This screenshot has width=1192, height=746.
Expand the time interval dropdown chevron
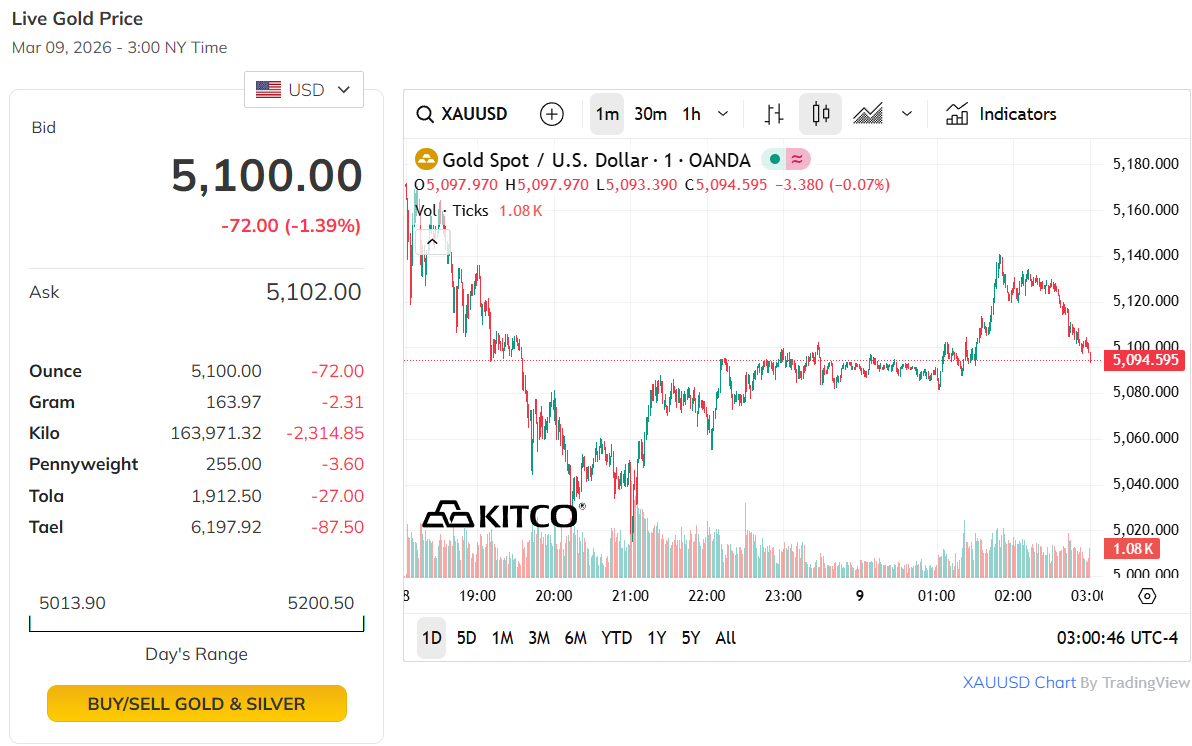[723, 114]
